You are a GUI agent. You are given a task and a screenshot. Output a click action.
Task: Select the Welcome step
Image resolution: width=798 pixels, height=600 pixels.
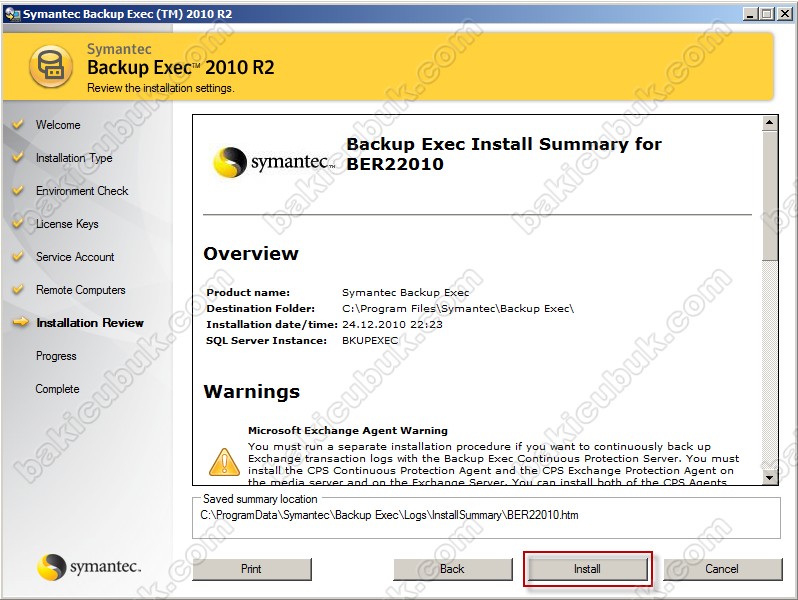point(58,125)
